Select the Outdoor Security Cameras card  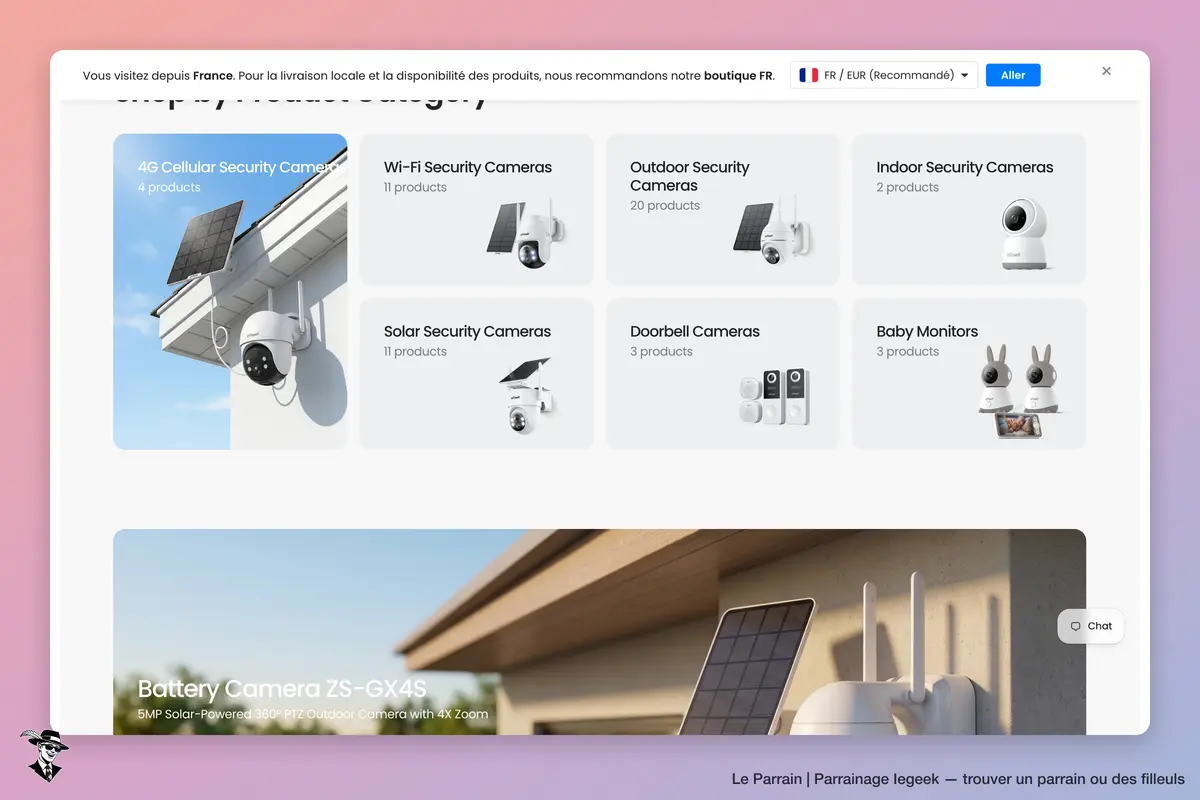(723, 209)
